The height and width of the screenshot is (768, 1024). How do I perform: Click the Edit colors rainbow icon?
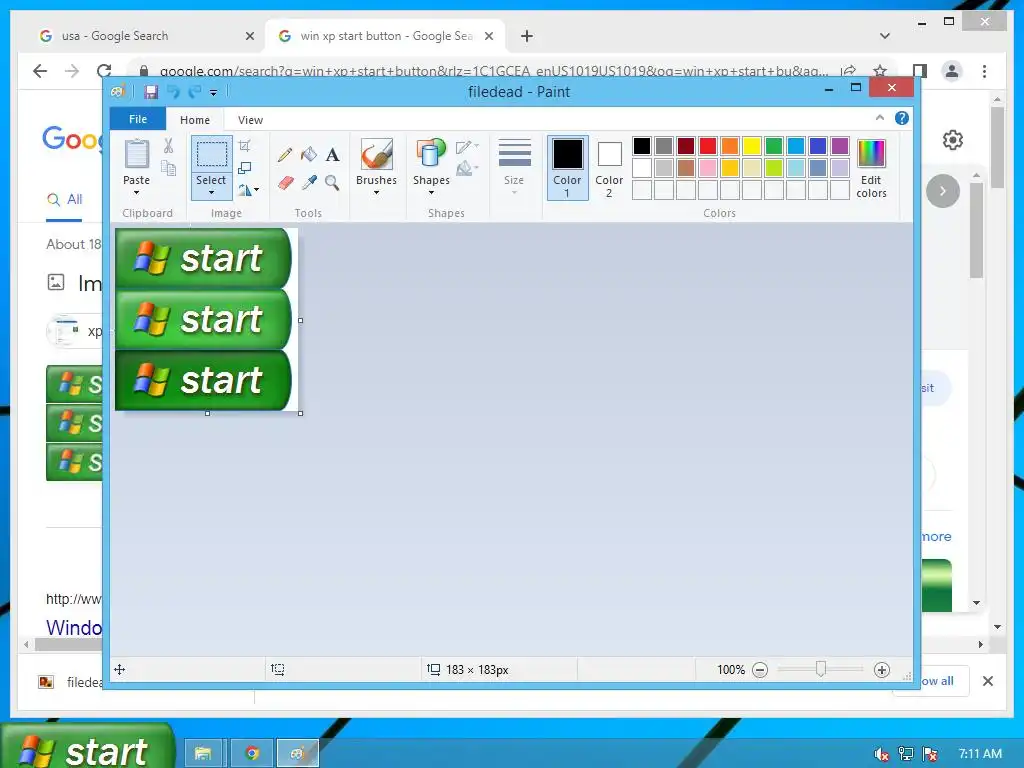click(871, 153)
